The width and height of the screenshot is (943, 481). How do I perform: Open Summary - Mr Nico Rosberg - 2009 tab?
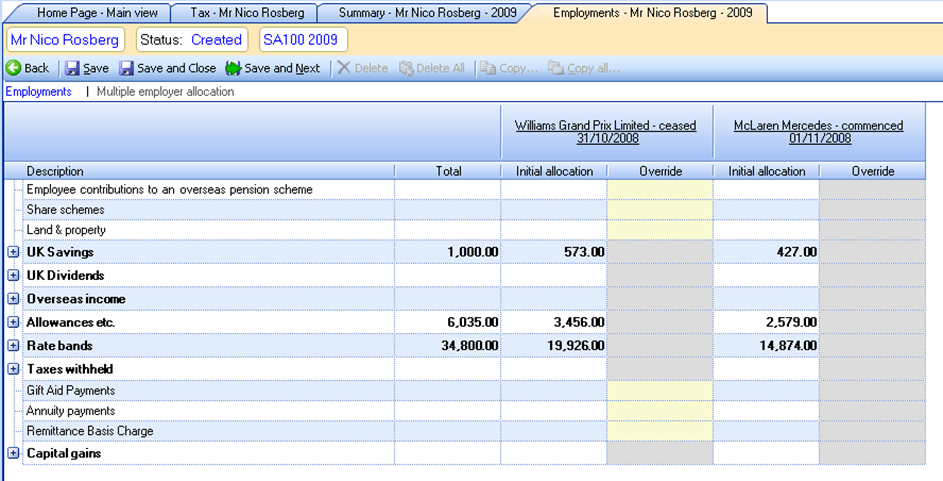click(x=427, y=13)
